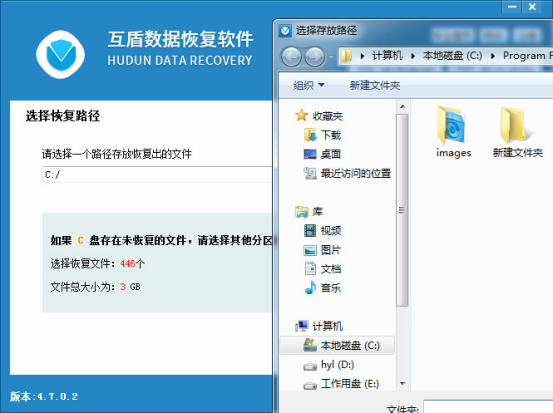Click the 文件总大小为 3 GB text
This screenshot has width=553, height=413.
coord(95,287)
